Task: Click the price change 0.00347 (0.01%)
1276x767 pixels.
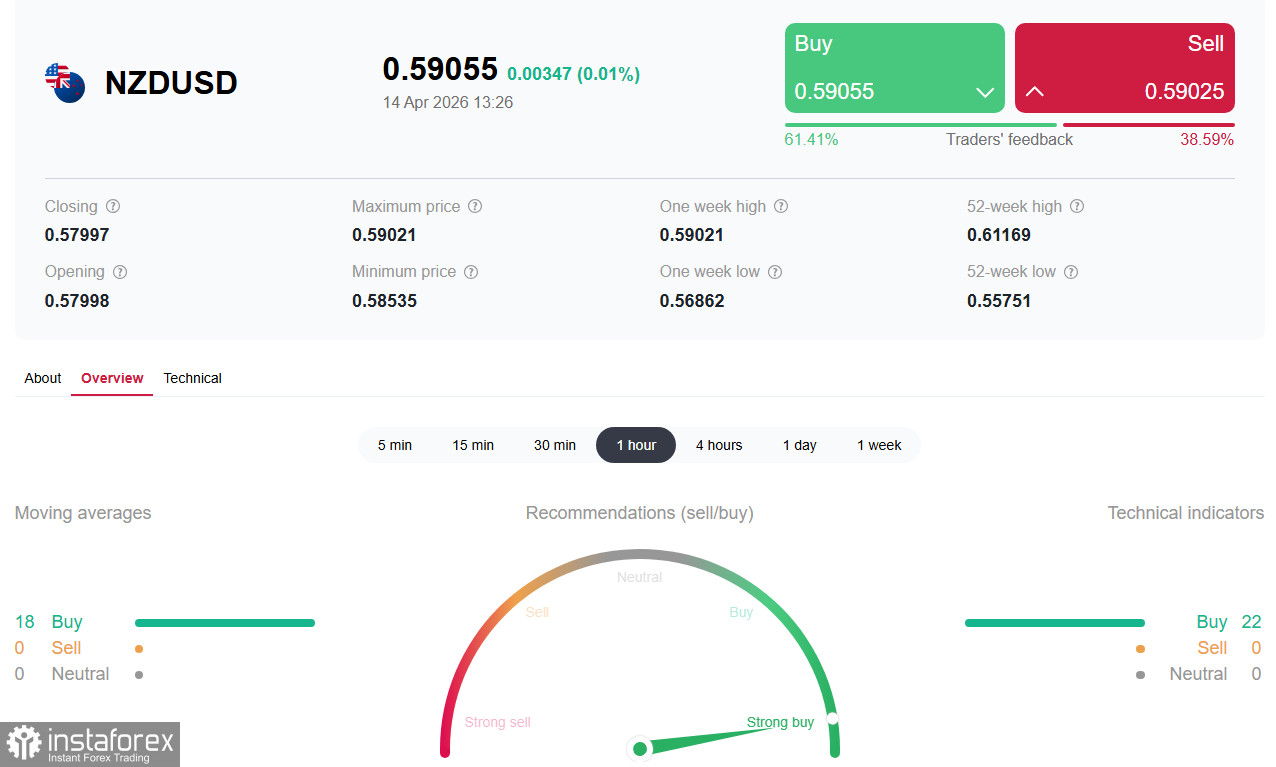Action: point(573,74)
